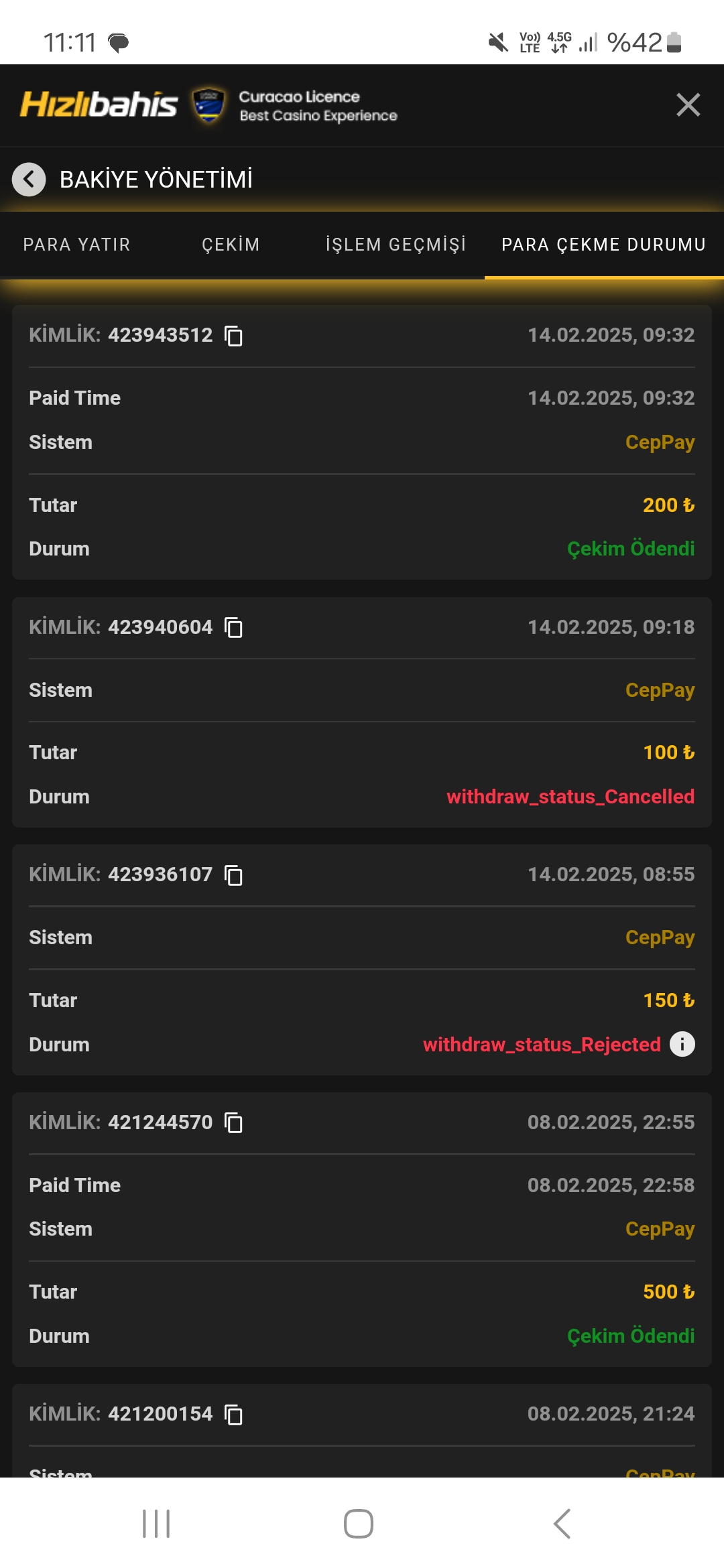This screenshot has width=724, height=1568.
Task: Show info for rejected withdrawal
Action: 682,1044
